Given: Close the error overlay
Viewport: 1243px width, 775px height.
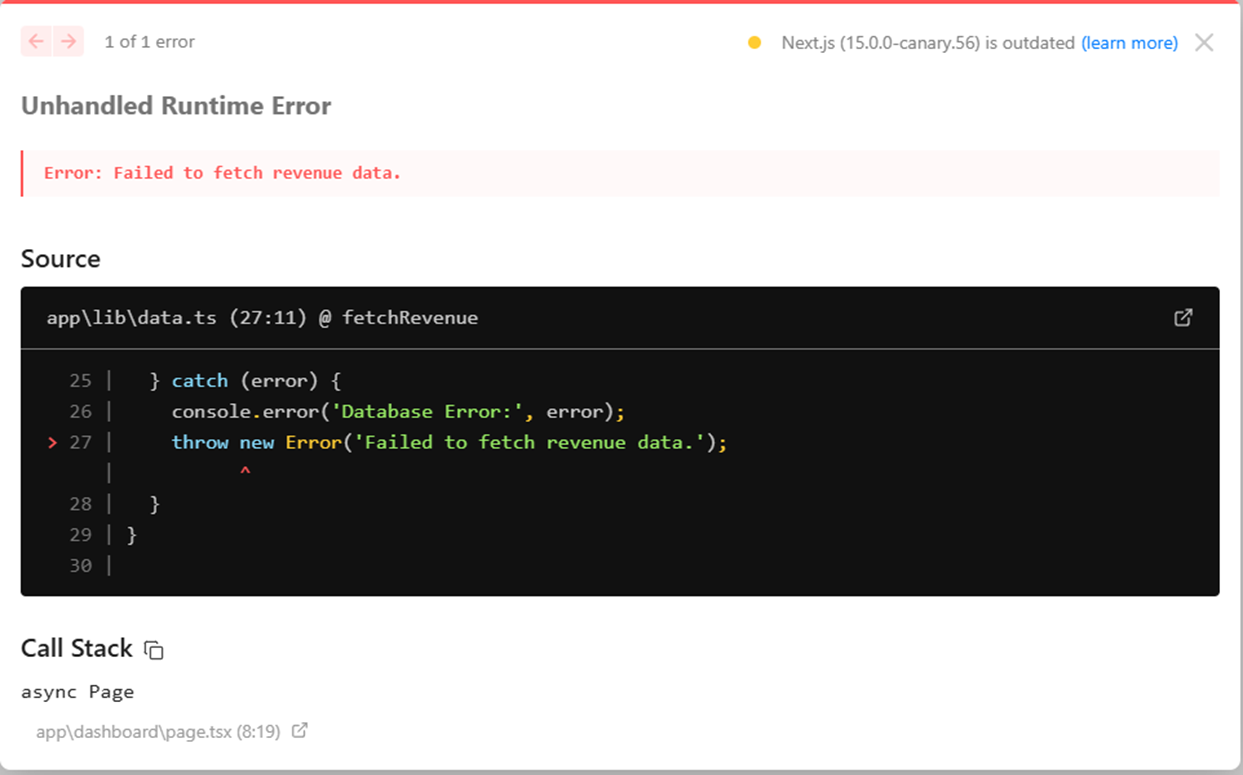Looking at the screenshot, I should click(1204, 42).
